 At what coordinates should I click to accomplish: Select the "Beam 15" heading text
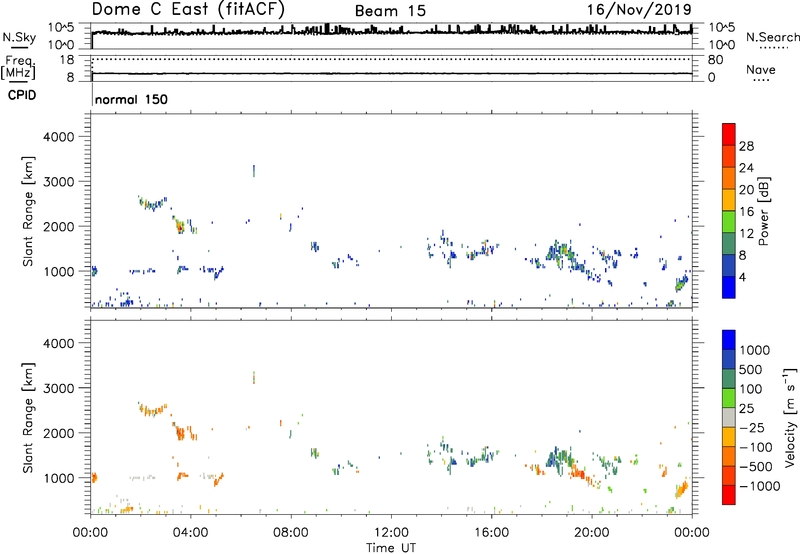tap(390, 11)
